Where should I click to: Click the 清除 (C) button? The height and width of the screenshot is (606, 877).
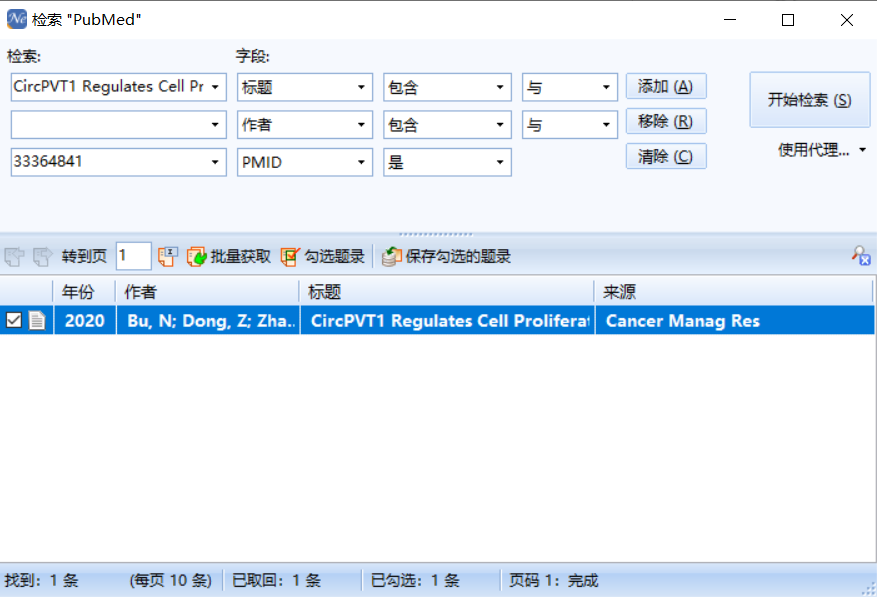click(666, 156)
